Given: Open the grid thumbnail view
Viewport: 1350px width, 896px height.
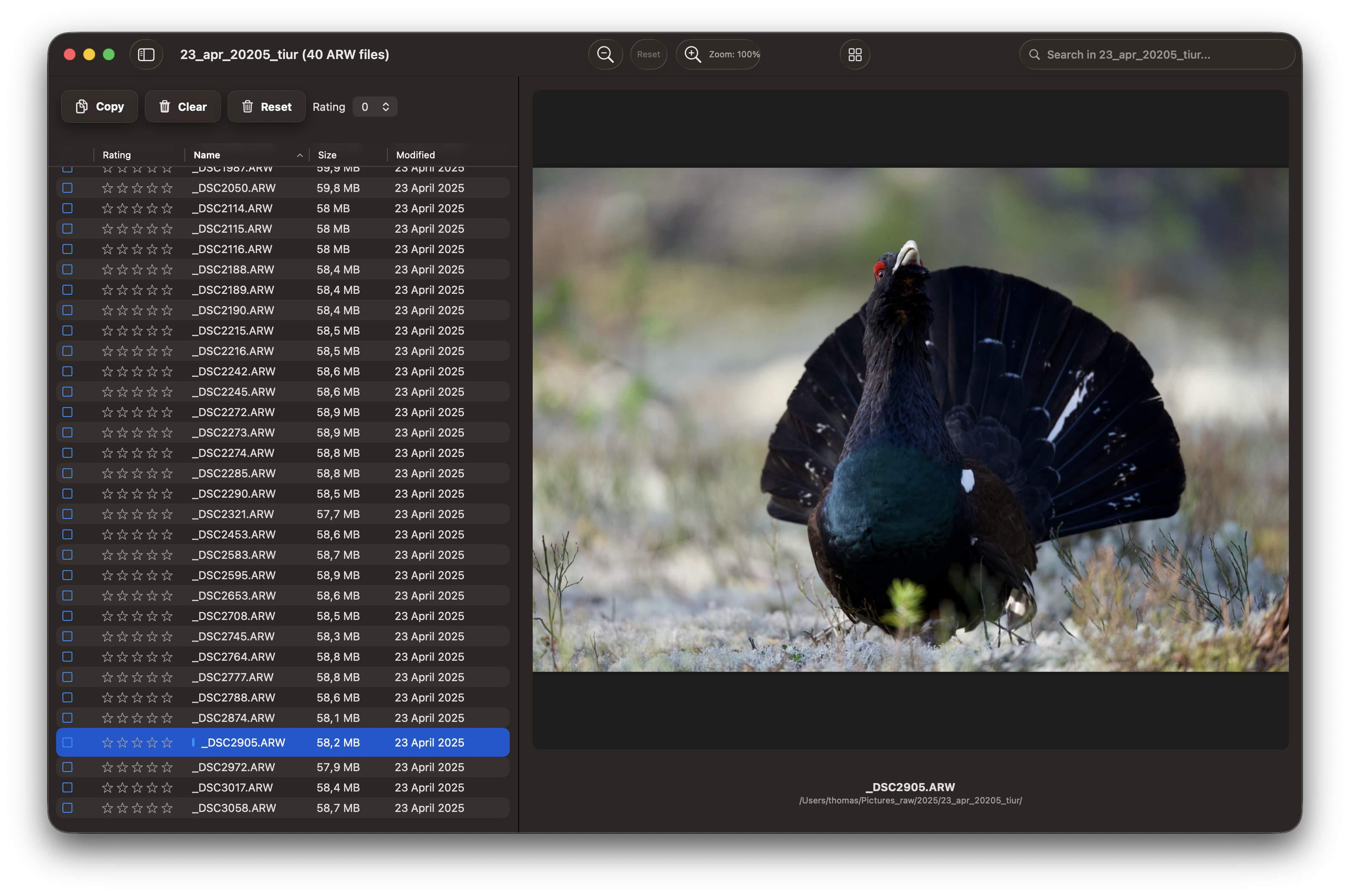Looking at the screenshot, I should click(854, 54).
